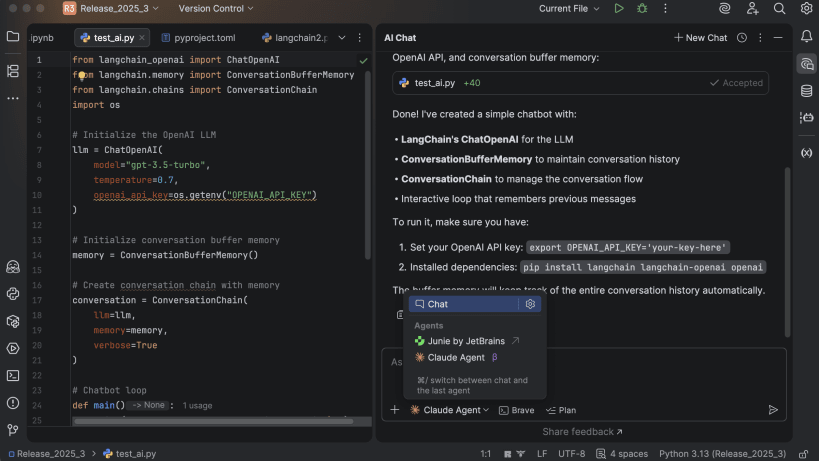Show more tool windows ellipsis in left sidebar
The height and width of the screenshot is (461, 819).
click(x=13, y=98)
